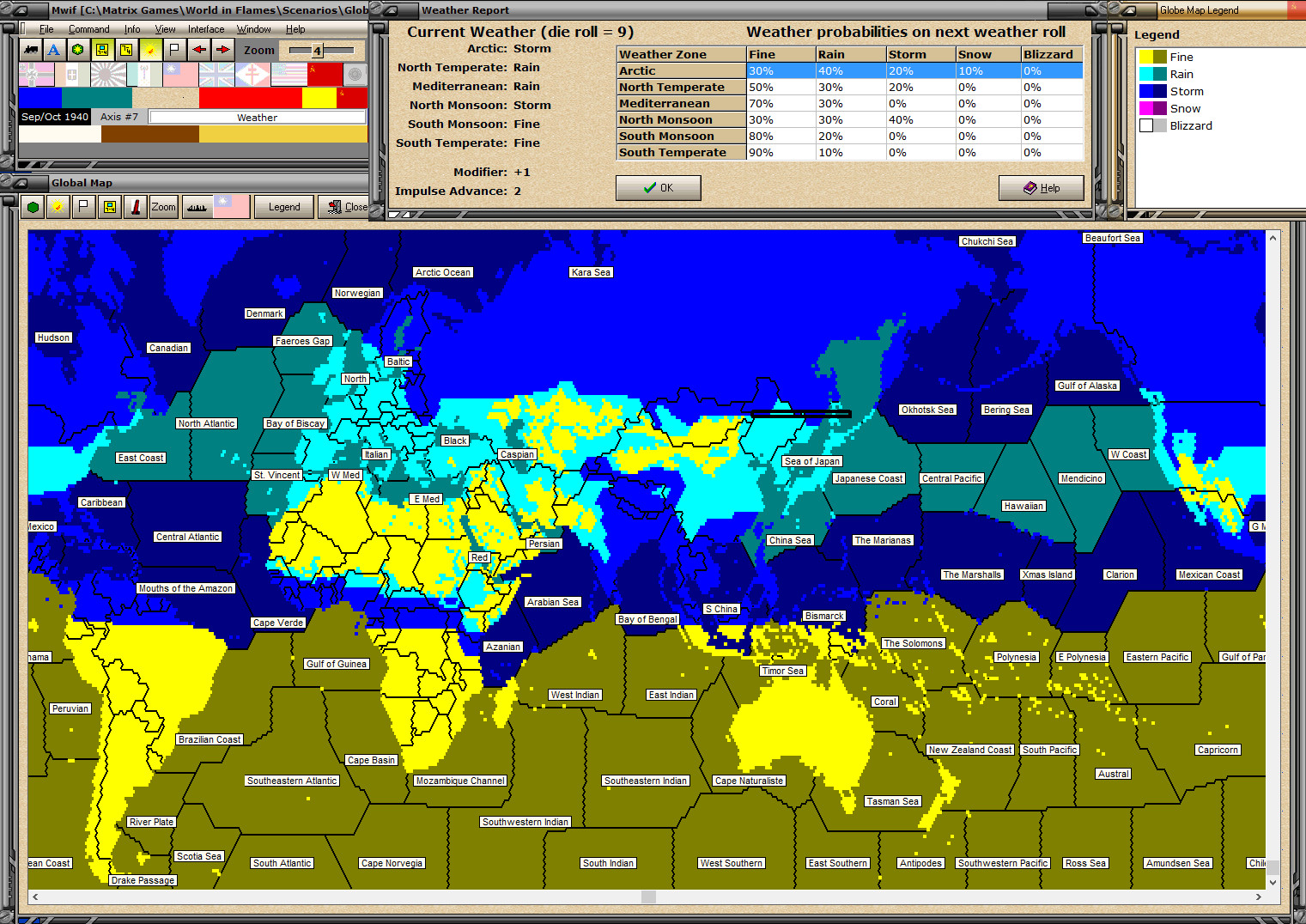
Task: Open the View menu
Action: 166,29
